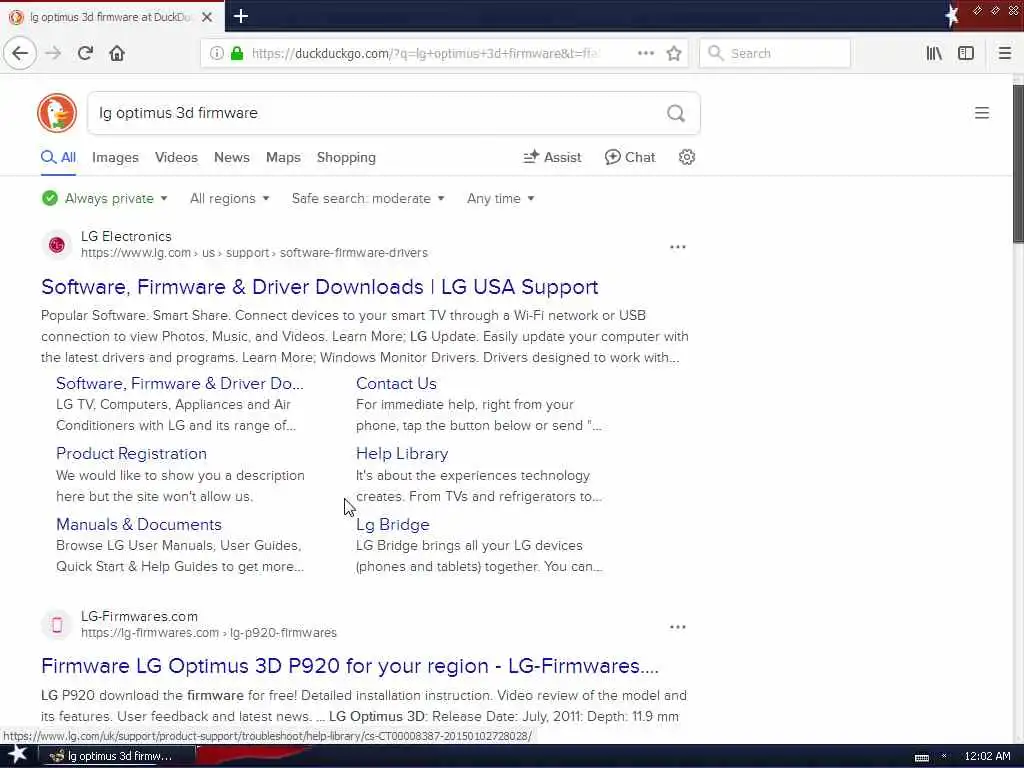Click the LG-Firmwares.com site favicon
The width and height of the screenshot is (1024, 768).
point(57,625)
